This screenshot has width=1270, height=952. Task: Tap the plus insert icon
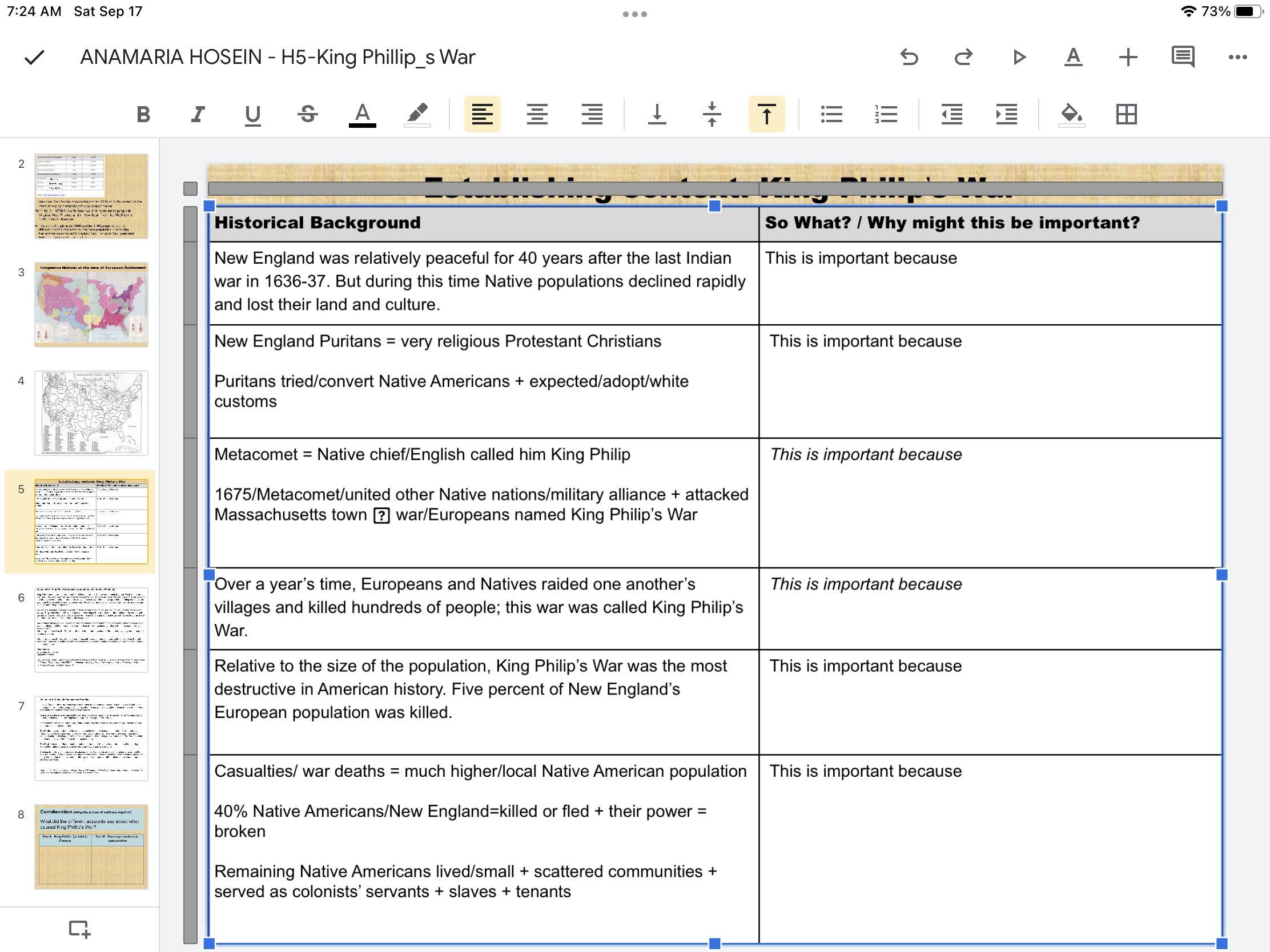click(x=1128, y=57)
